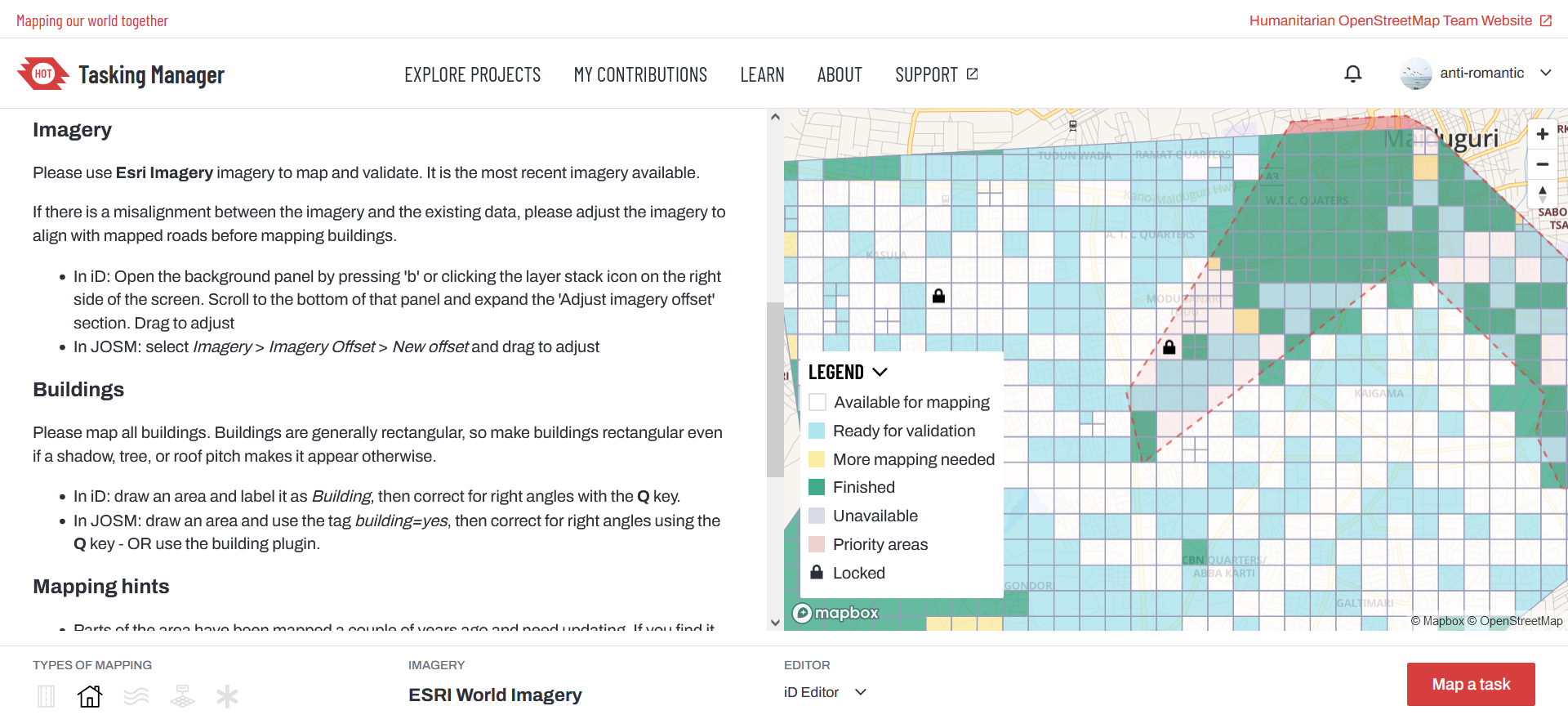
Task: Zoom in on the task map
Action: (1542, 134)
